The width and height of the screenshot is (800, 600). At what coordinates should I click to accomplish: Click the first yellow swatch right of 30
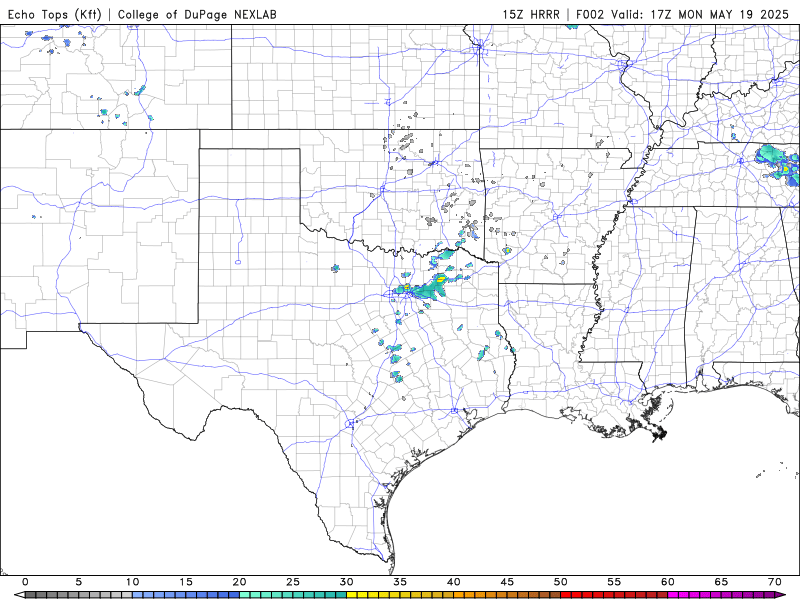click(x=352, y=595)
